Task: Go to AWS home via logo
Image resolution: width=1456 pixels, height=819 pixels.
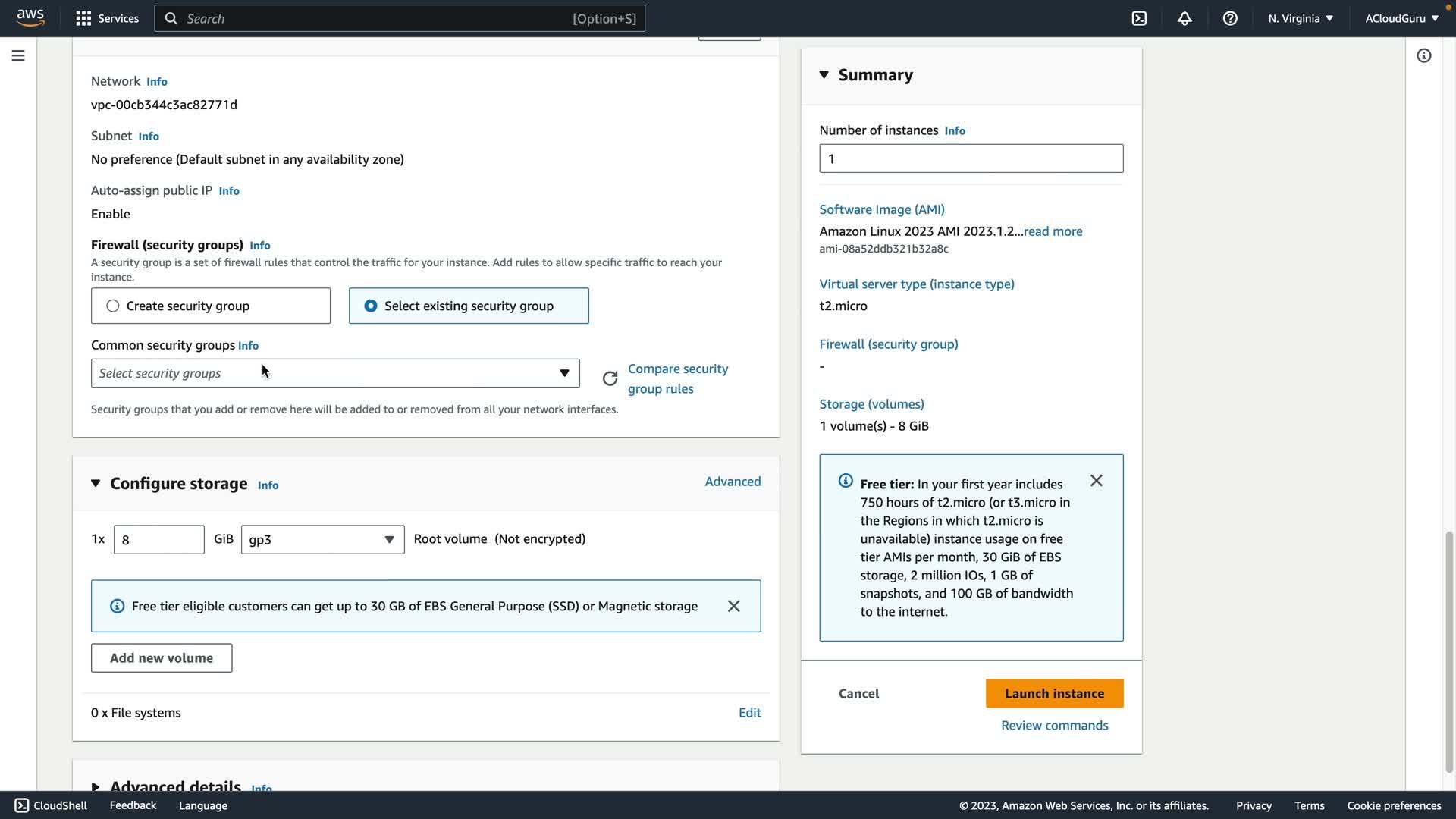Action: pyautogui.click(x=30, y=17)
